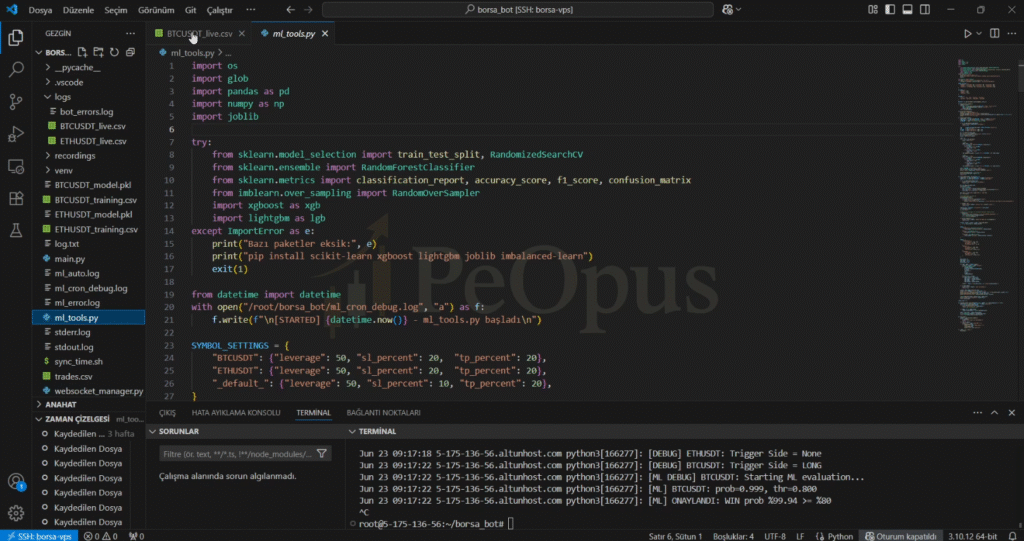
Task: Open the Source Control view
Action: coord(16,102)
